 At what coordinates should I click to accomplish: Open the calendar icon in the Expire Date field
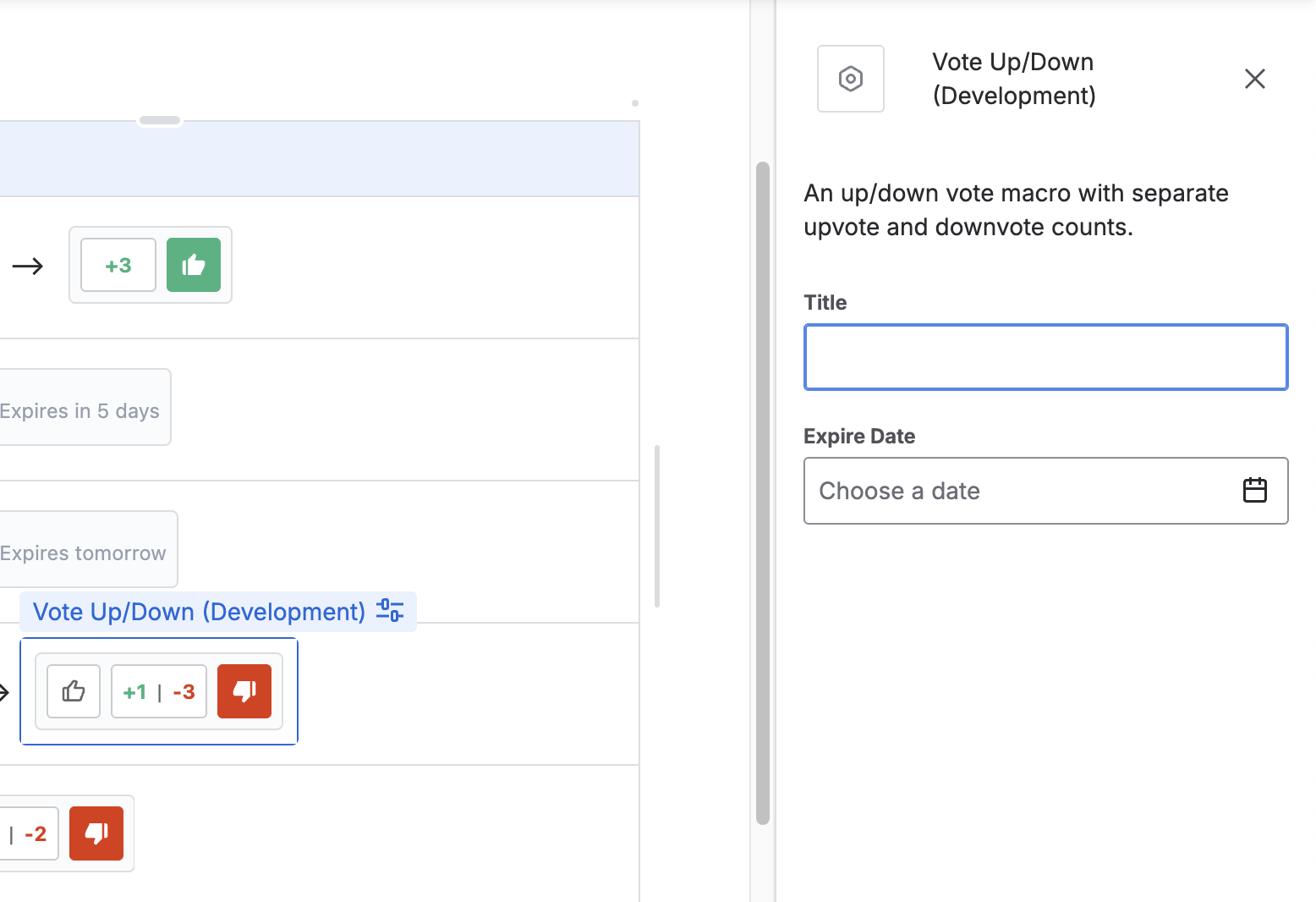point(1255,490)
